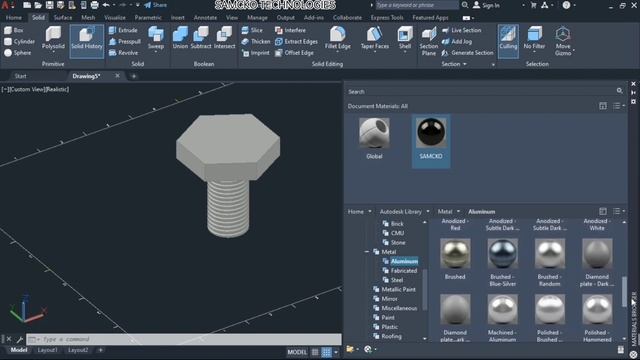
Task: Click the Plot printer icon
Action: (x=94, y=5)
